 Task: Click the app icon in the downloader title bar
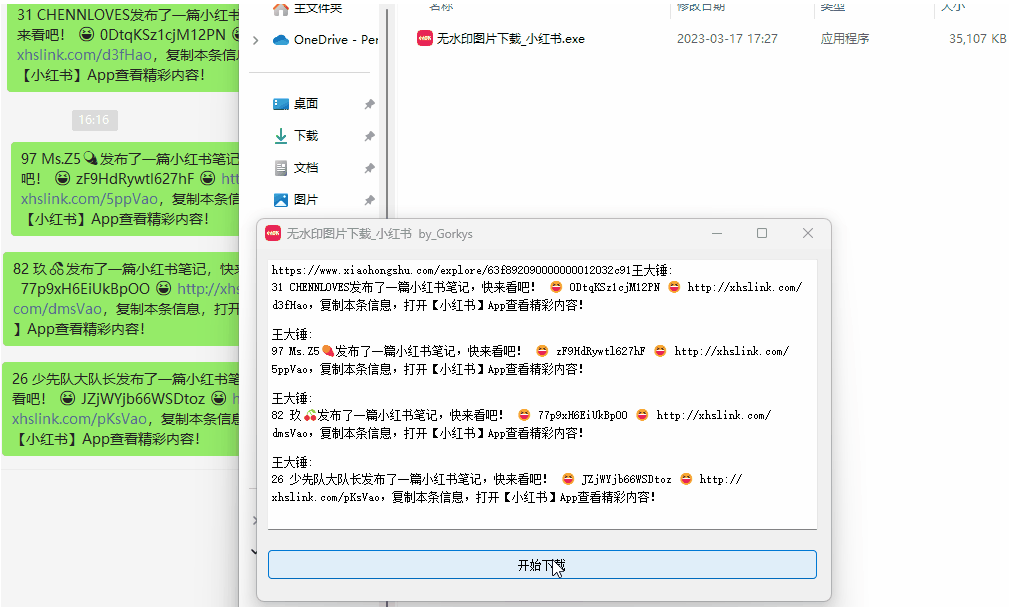pos(273,233)
